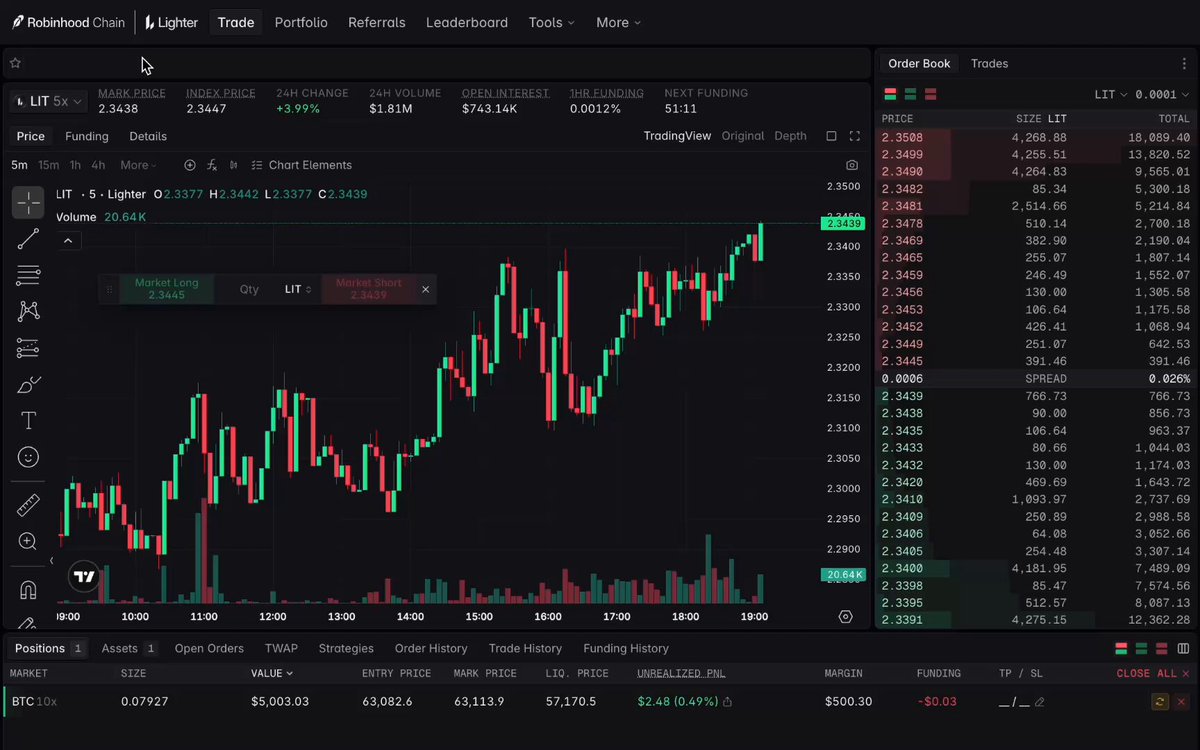This screenshot has height=750, width=1200.
Task: Select the brush drawing tool
Action: 28,384
